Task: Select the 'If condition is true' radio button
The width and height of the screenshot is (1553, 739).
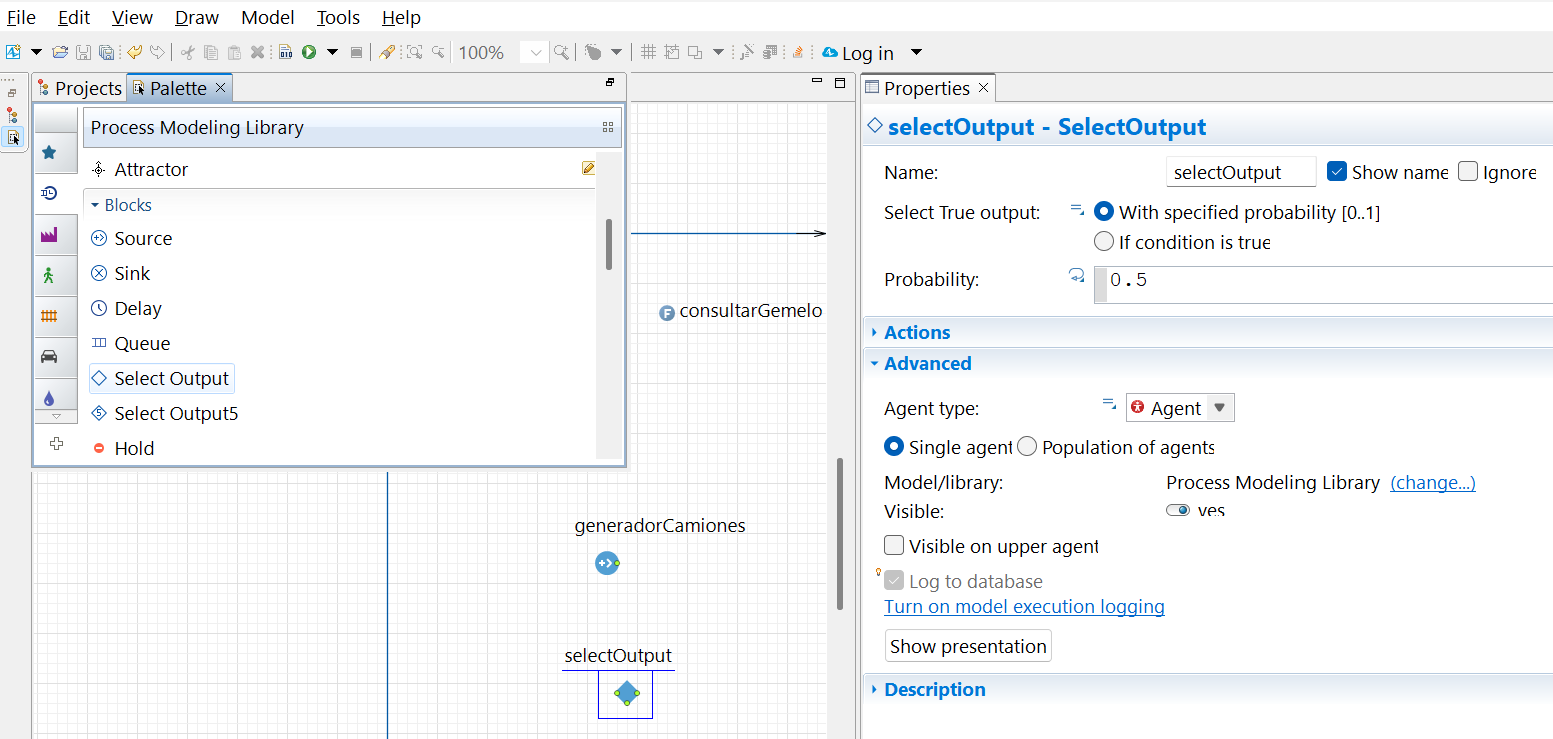Action: (x=1104, y=242)
